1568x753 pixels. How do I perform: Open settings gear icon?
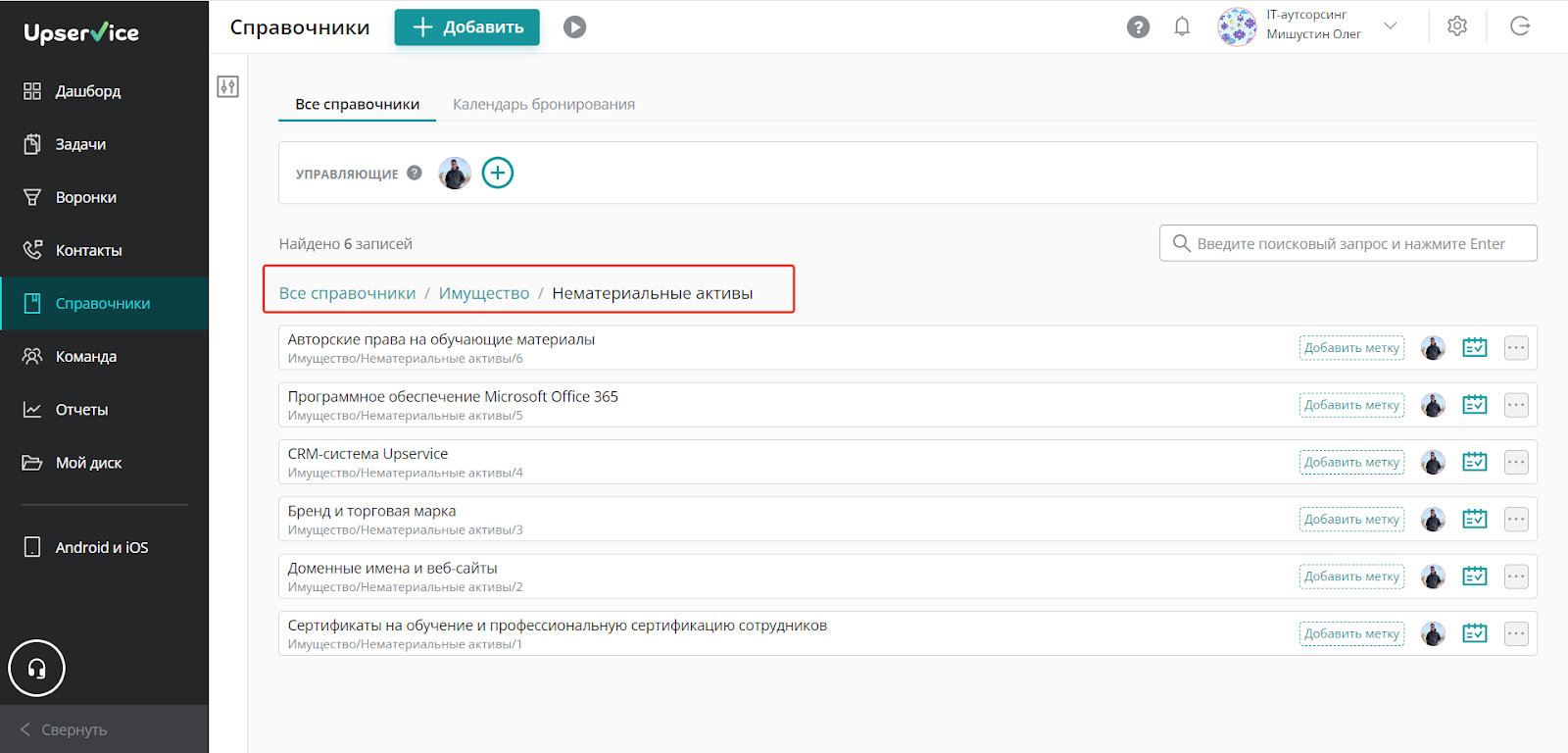1457,26
